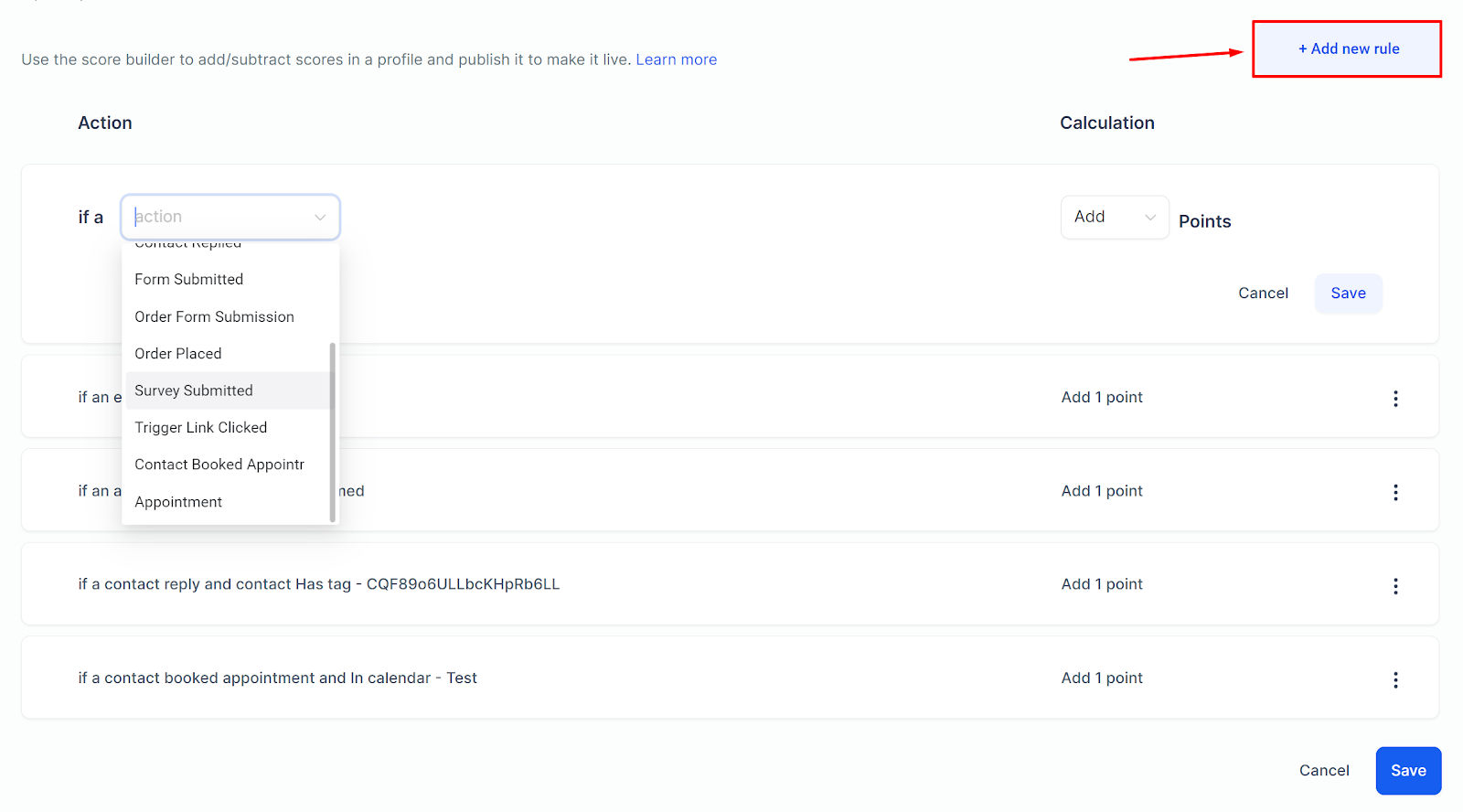Click Add 1 point of booked appointment rule
Screen dimensions: 1463x812
[1102, 678]
